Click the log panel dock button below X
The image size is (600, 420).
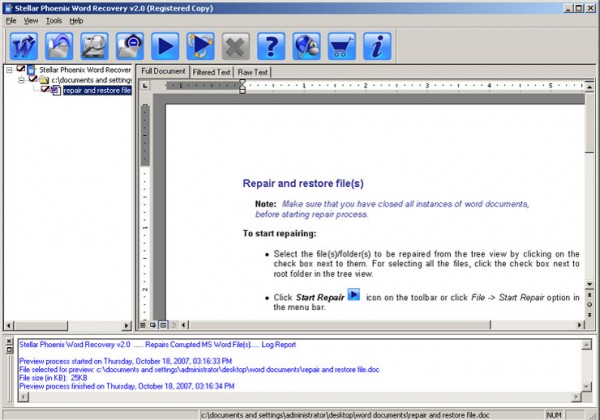pyautogui.click(x=10, y=350)
